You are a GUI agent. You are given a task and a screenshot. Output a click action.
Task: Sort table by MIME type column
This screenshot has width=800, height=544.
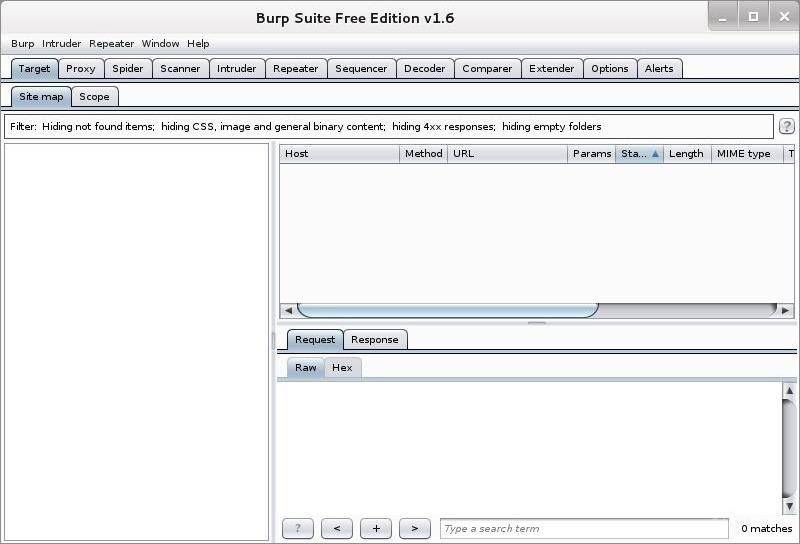[x=746, y=154]
